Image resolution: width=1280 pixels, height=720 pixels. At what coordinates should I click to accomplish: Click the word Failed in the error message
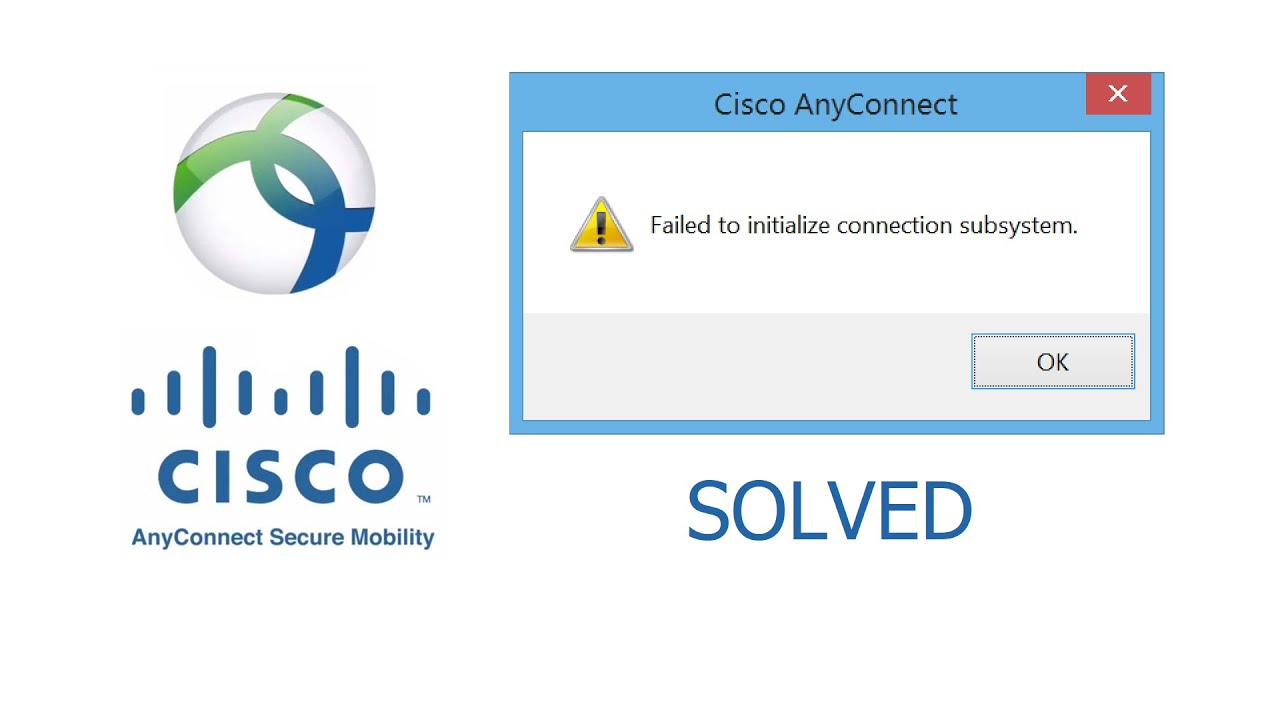click(x=681, y=225)
